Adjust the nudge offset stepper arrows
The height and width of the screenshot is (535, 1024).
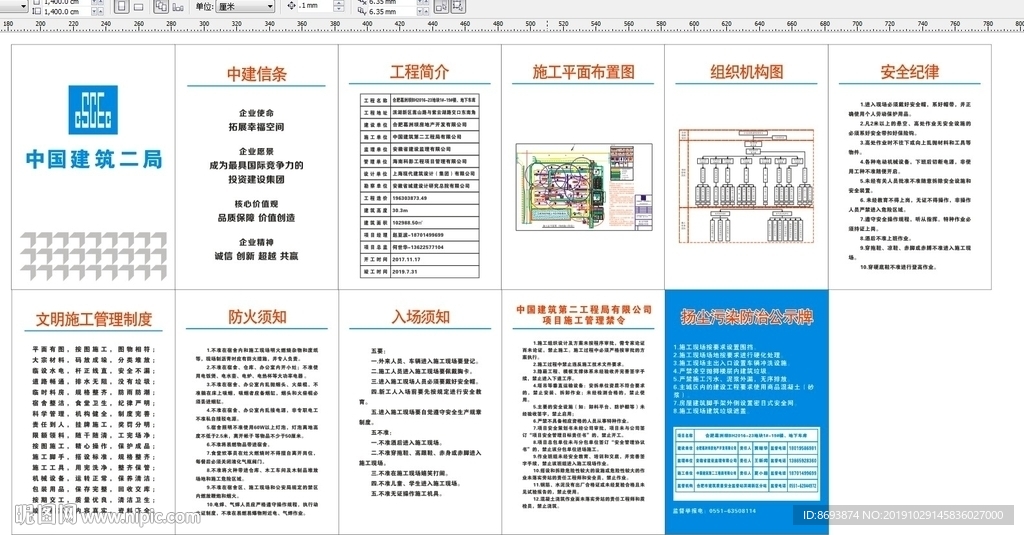pyautogui.click(x=338, y=5)
